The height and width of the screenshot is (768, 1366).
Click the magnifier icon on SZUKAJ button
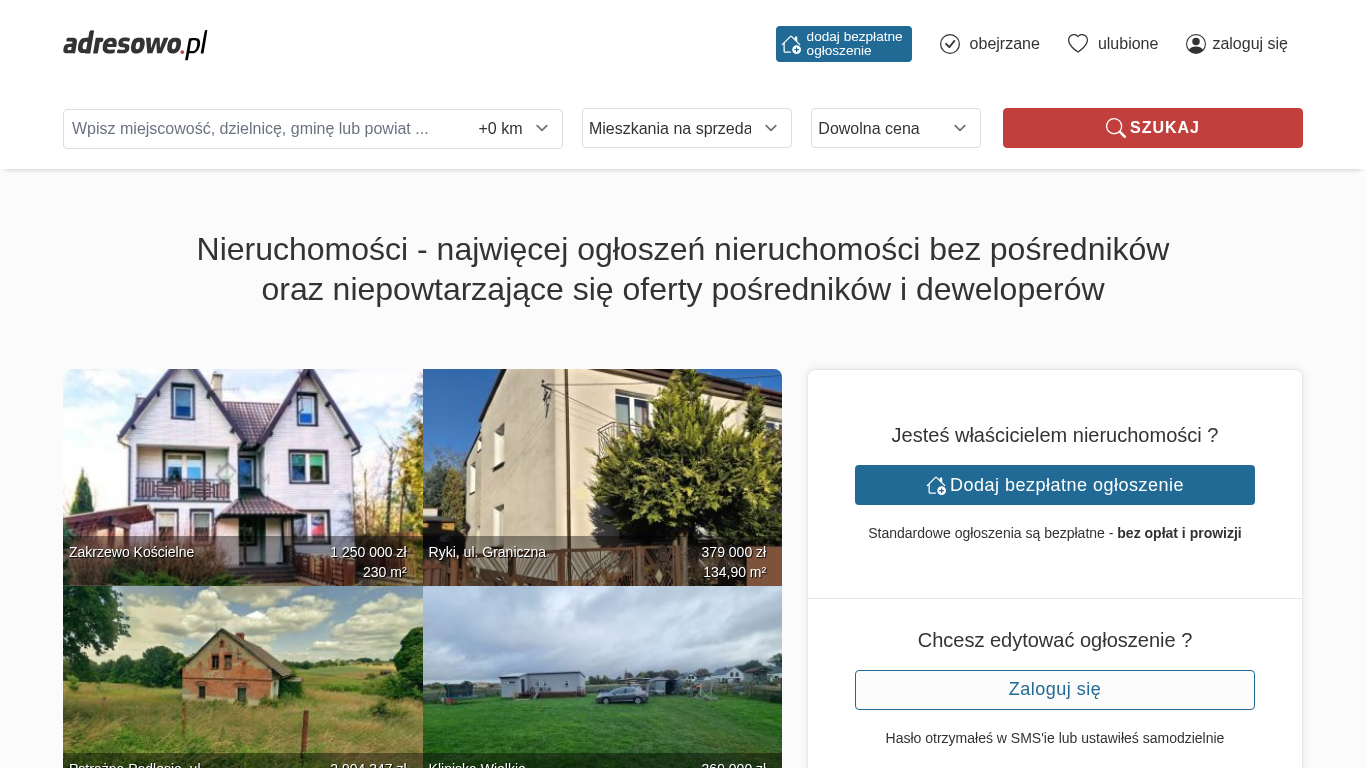(x=1115, y=128)
